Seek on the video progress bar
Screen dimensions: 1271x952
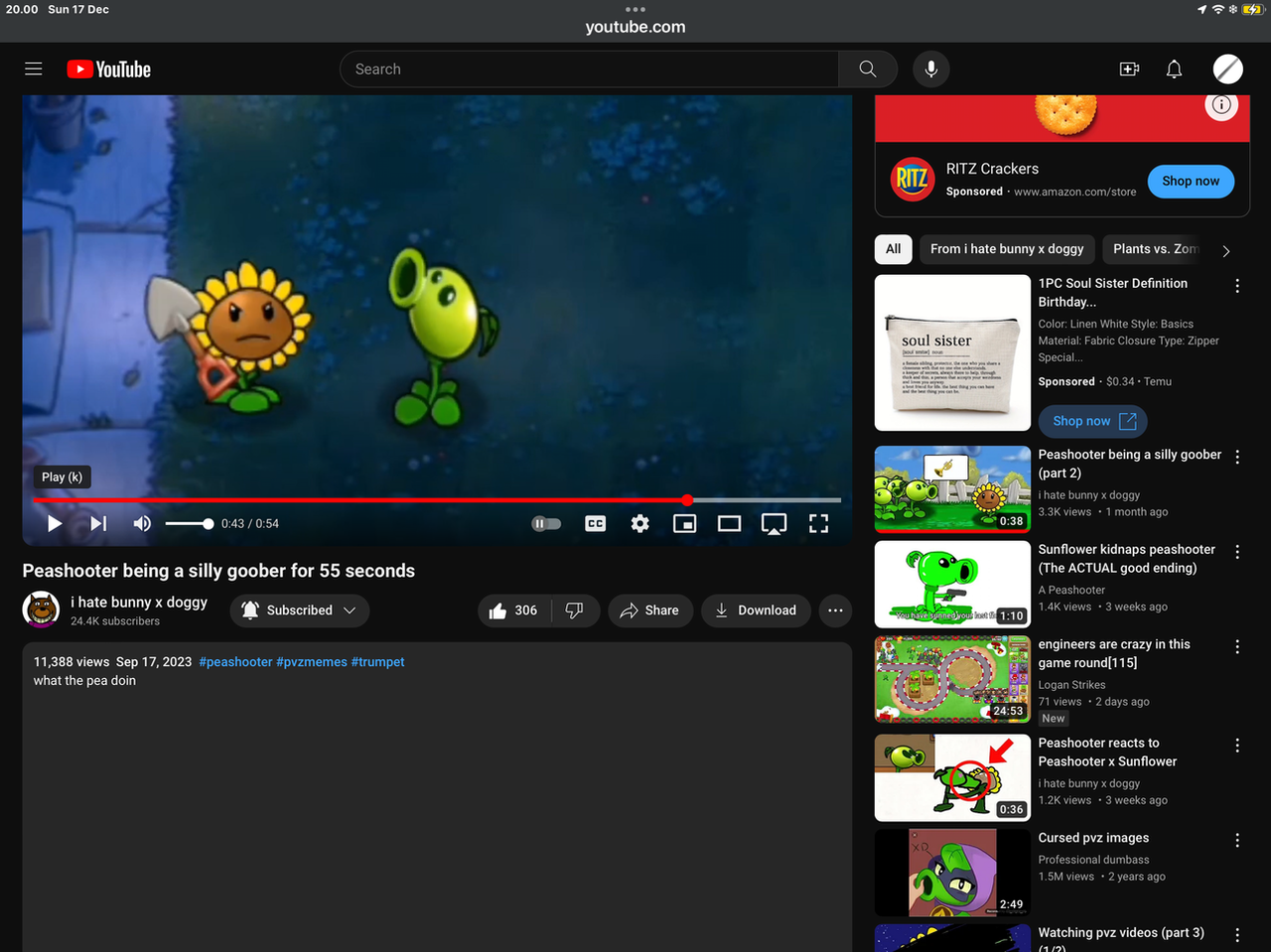click(437, 500)
